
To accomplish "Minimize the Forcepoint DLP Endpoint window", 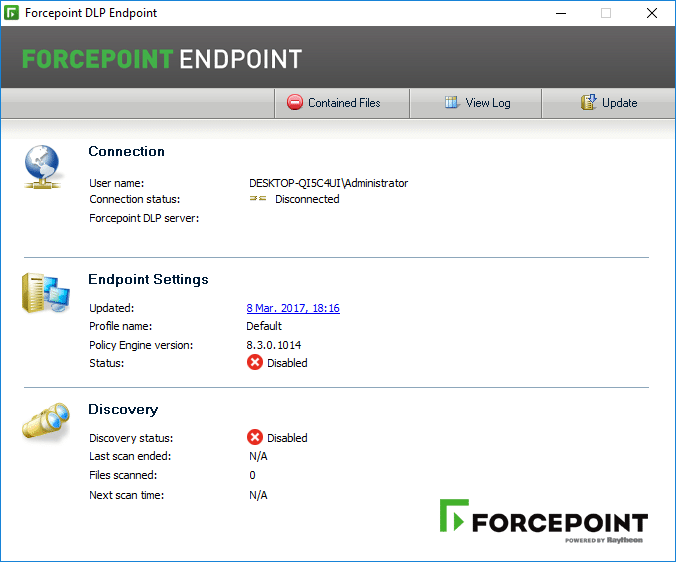I will (561, 13).
